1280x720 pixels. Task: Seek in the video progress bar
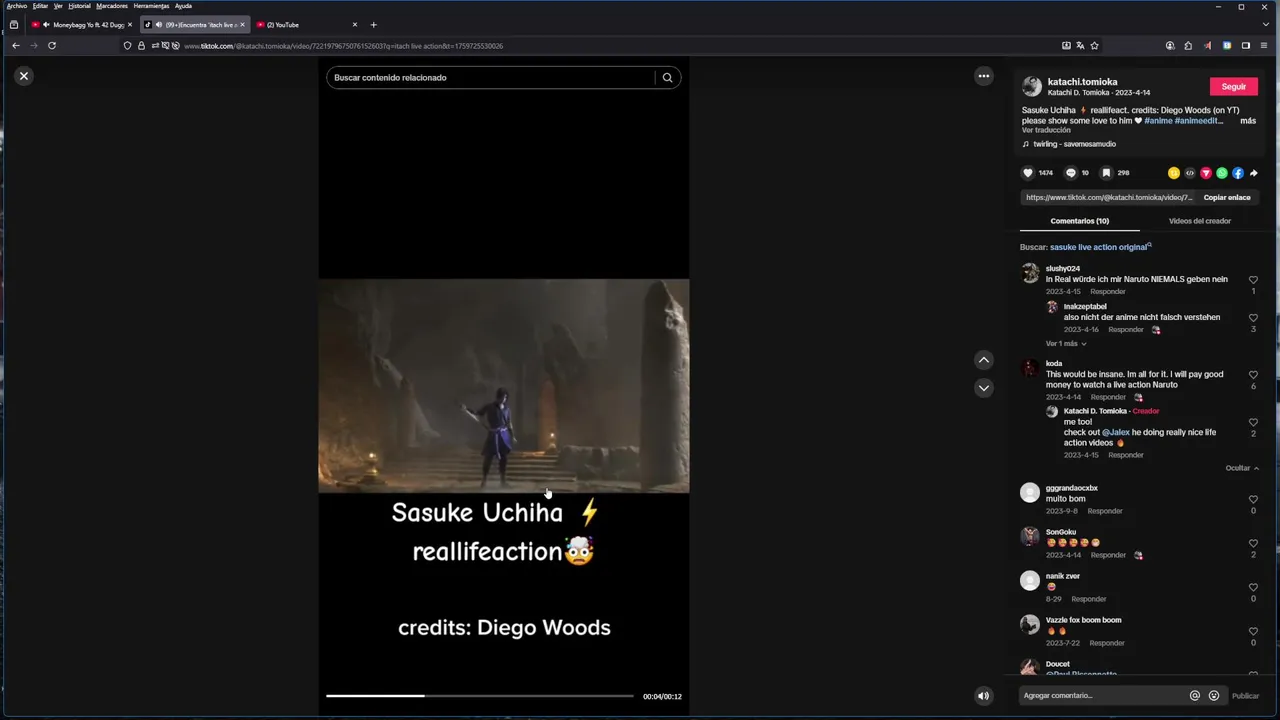(x=479, y=696)
